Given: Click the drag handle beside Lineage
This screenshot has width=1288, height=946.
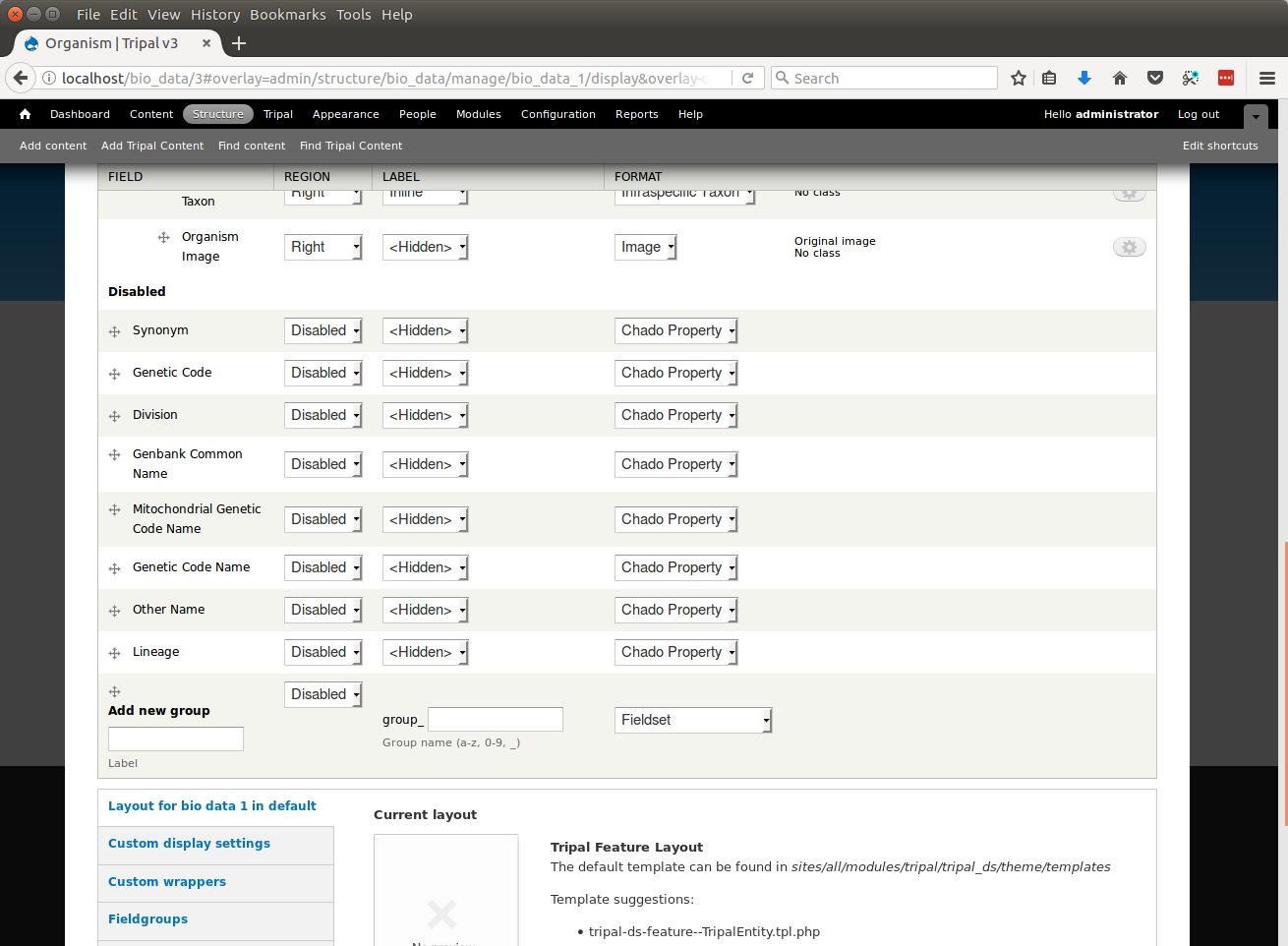Looking at the screenshot, I should [114, 653].
